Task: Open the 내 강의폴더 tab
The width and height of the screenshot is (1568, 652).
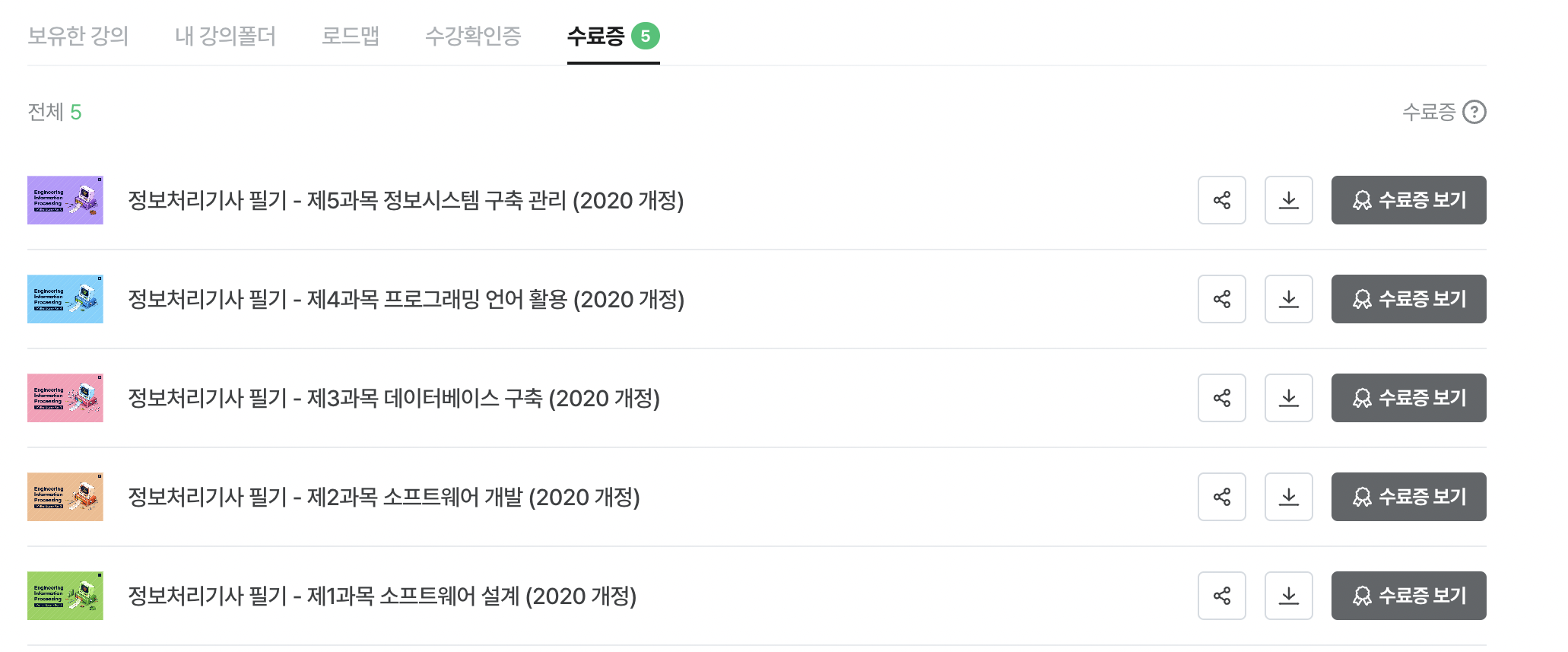Action: coord(225,36)
